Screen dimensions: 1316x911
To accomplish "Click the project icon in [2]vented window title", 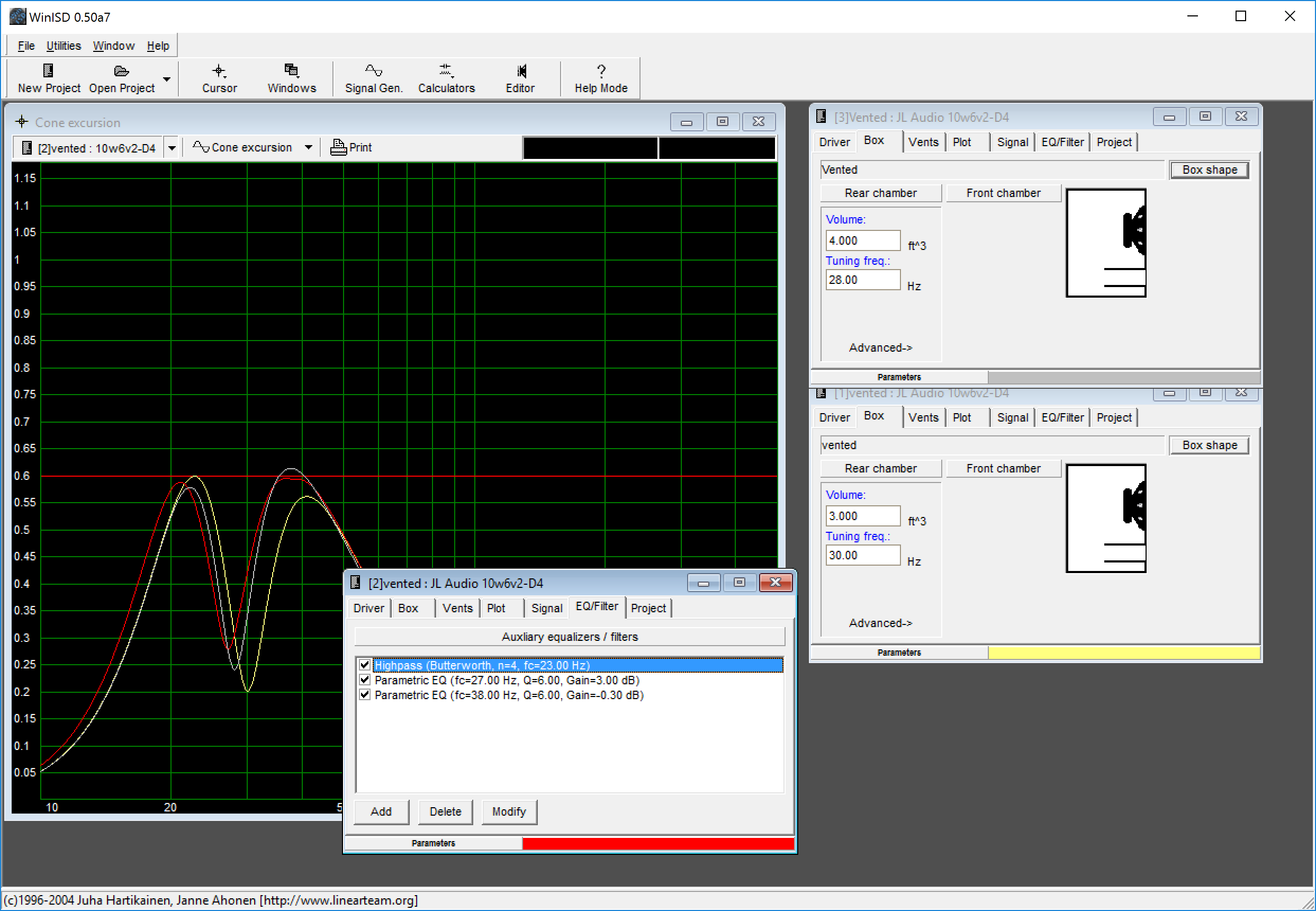I will click(355, 582).
